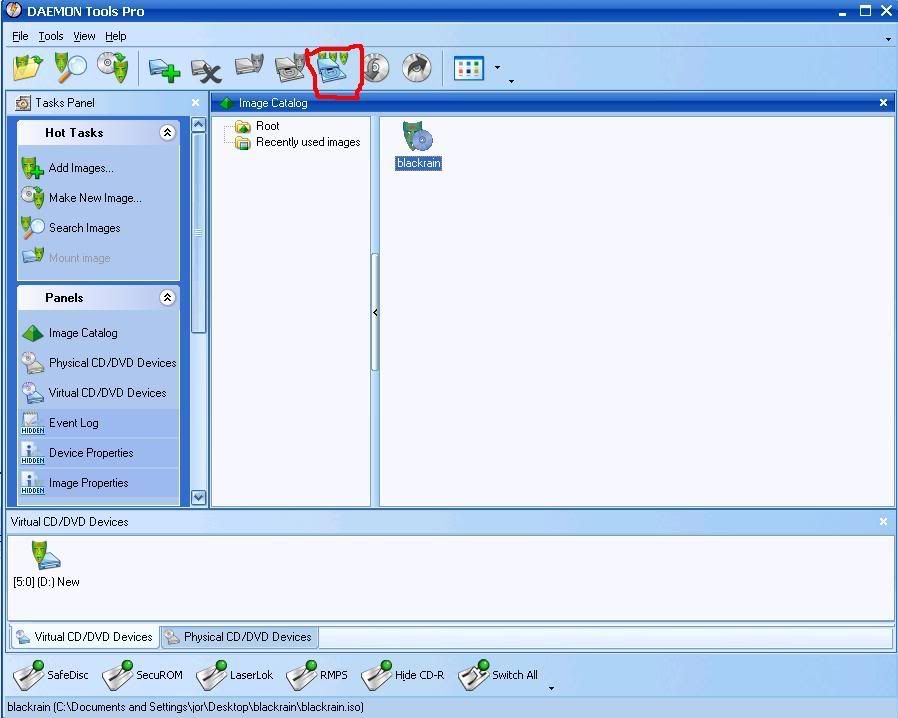The height and width of the screenshot is (718, 898).
Task: Open the Tools menu
Action: click(50, 36)
